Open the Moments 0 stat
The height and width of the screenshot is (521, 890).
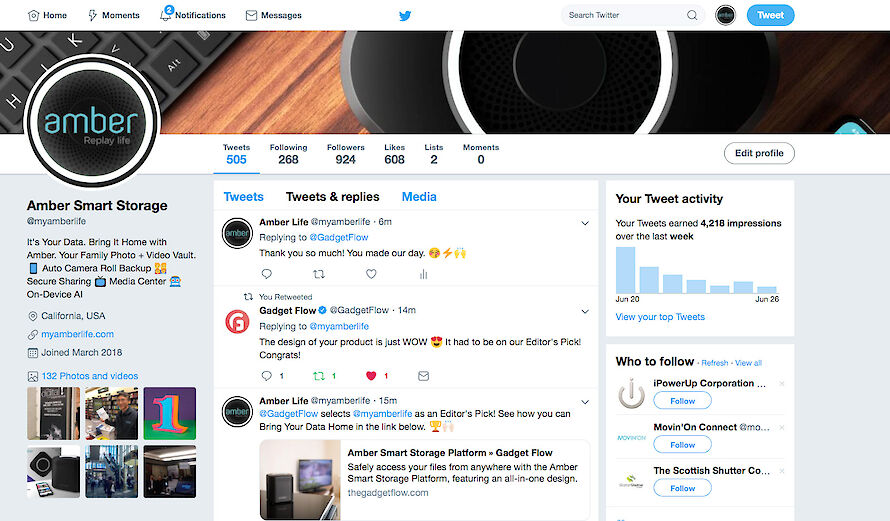click(481, 154)
